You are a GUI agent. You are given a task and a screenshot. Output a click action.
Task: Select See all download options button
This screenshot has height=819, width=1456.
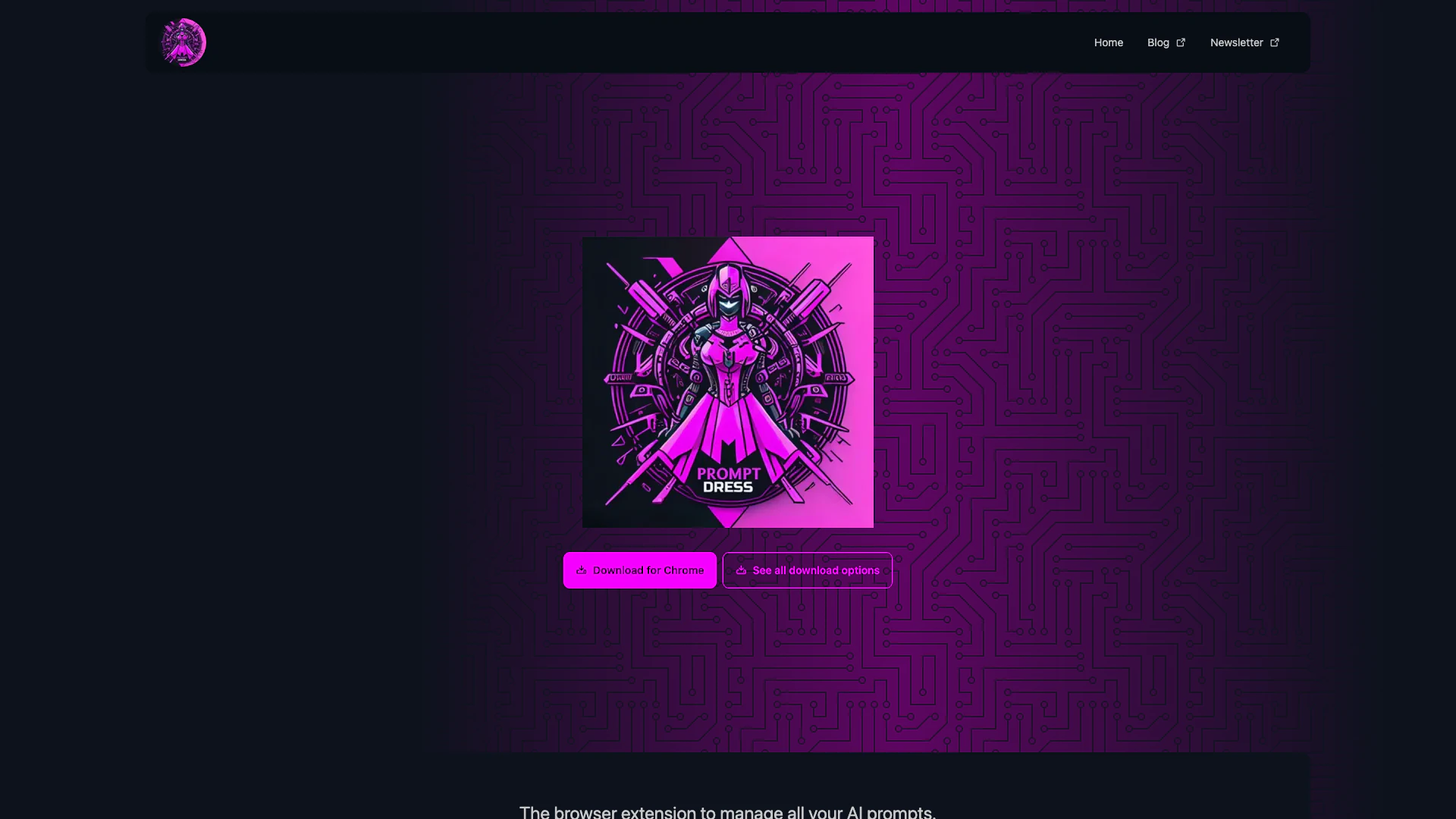pos(808,570)
